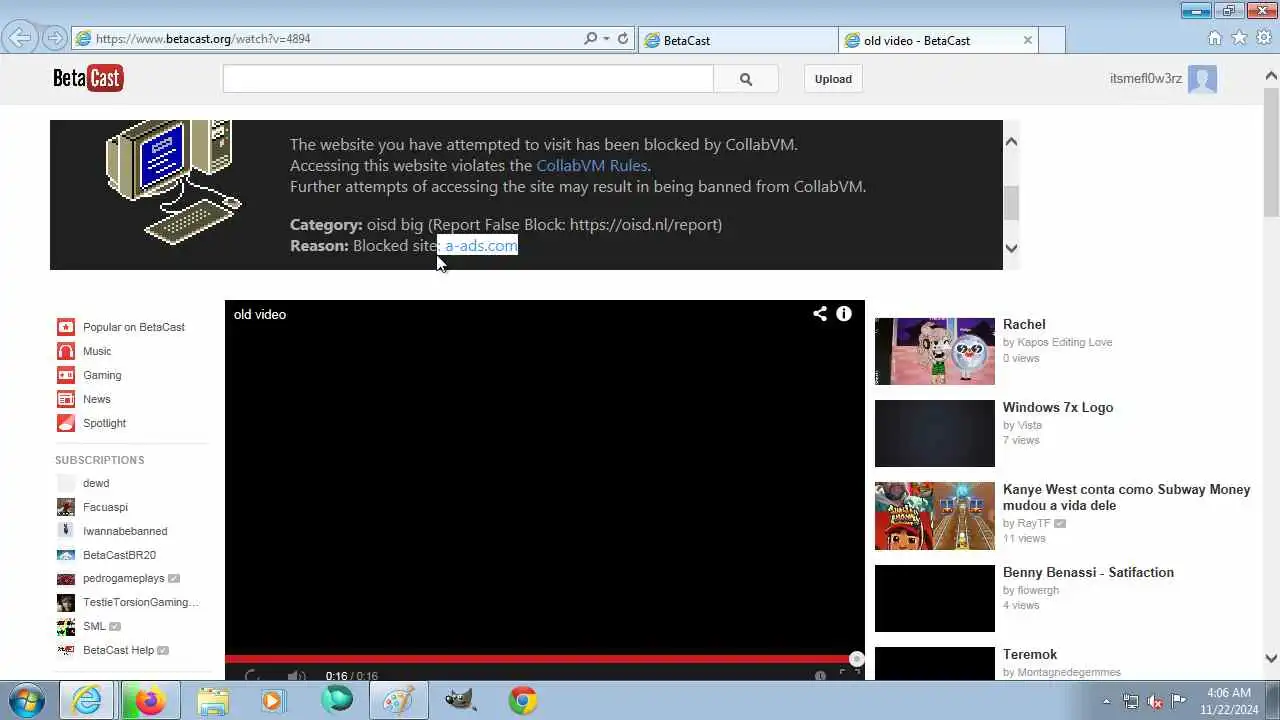The image size is (1280, 720).
Task: Show hidden system tray icons
Action: coord(1106,701)
